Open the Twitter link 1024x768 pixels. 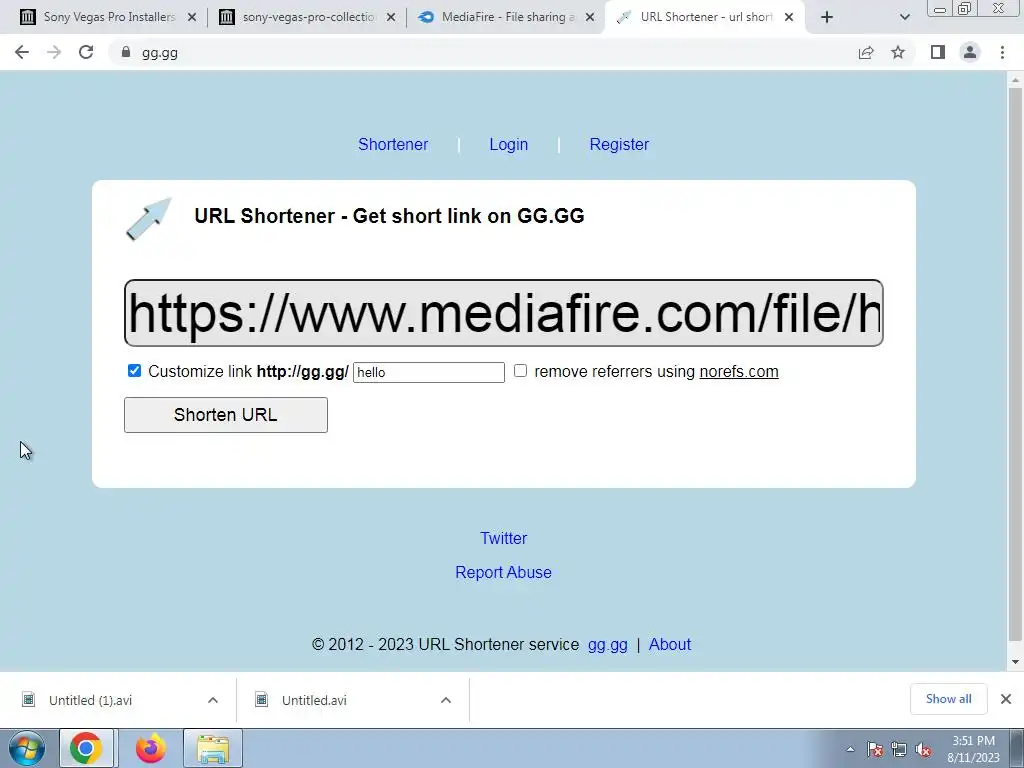(503, 538)
